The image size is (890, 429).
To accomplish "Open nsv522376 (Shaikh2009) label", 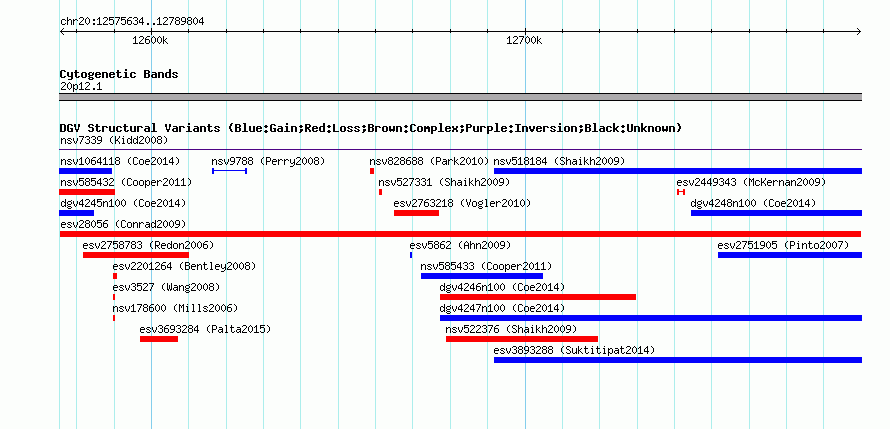I will point(511,329).
